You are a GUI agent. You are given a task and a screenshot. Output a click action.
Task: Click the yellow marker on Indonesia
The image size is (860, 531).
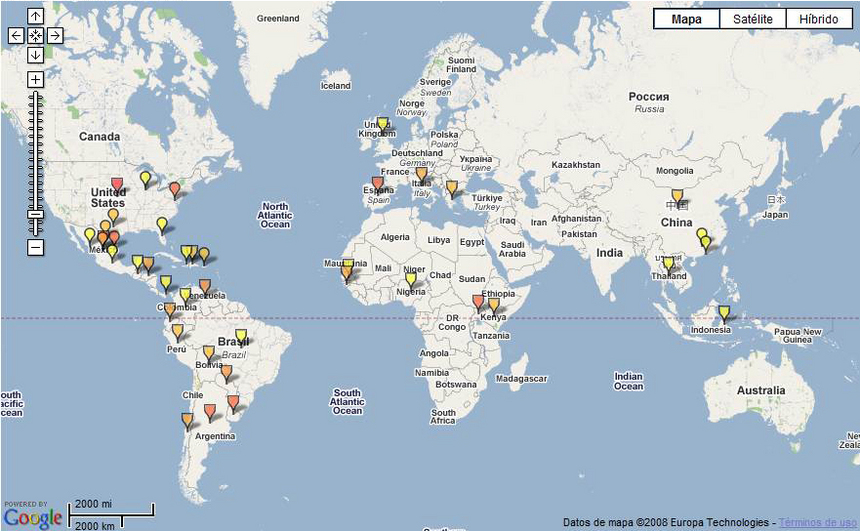pos(724,313)
